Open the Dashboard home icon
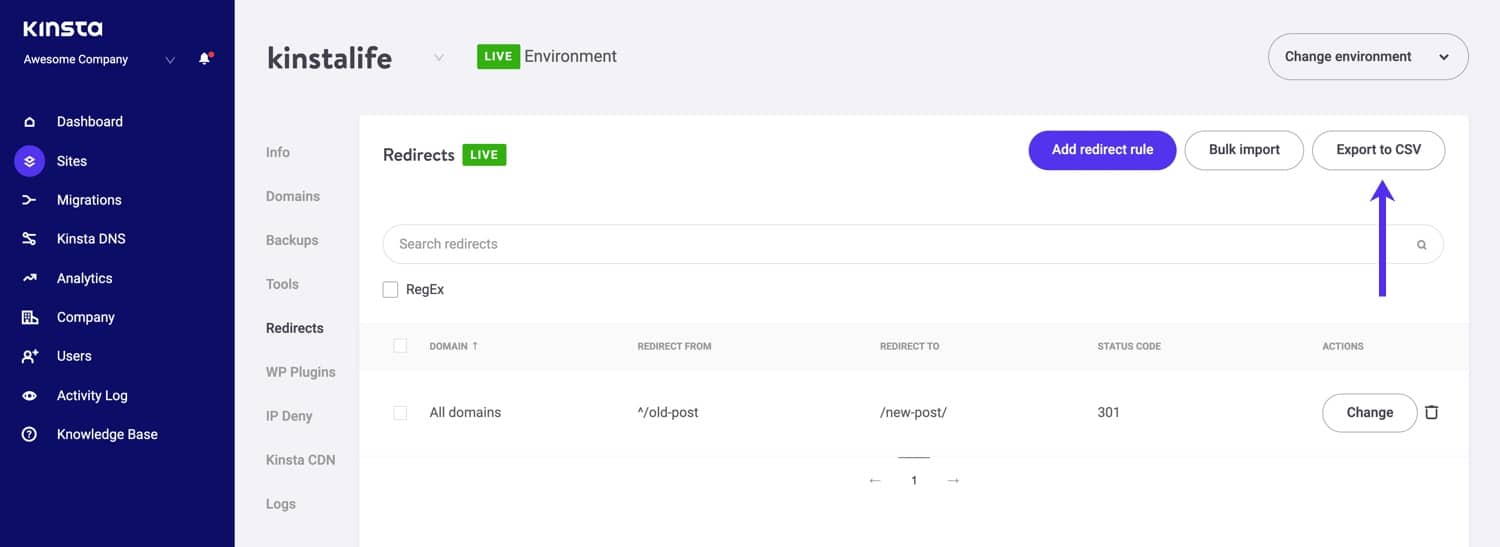The width and height of the screenshot is (1500, 547). 30,122
